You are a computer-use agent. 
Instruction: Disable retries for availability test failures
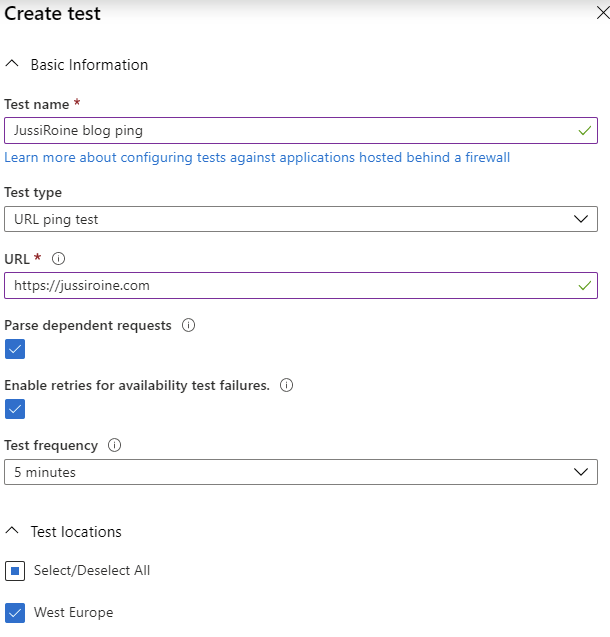click(15, 409)
